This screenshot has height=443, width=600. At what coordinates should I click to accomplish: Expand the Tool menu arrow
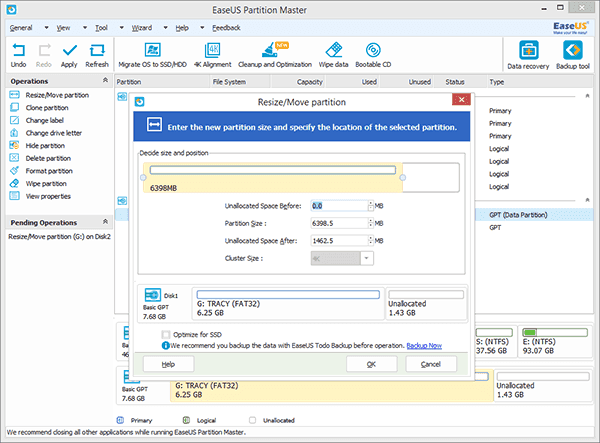(x=121, y=28)
